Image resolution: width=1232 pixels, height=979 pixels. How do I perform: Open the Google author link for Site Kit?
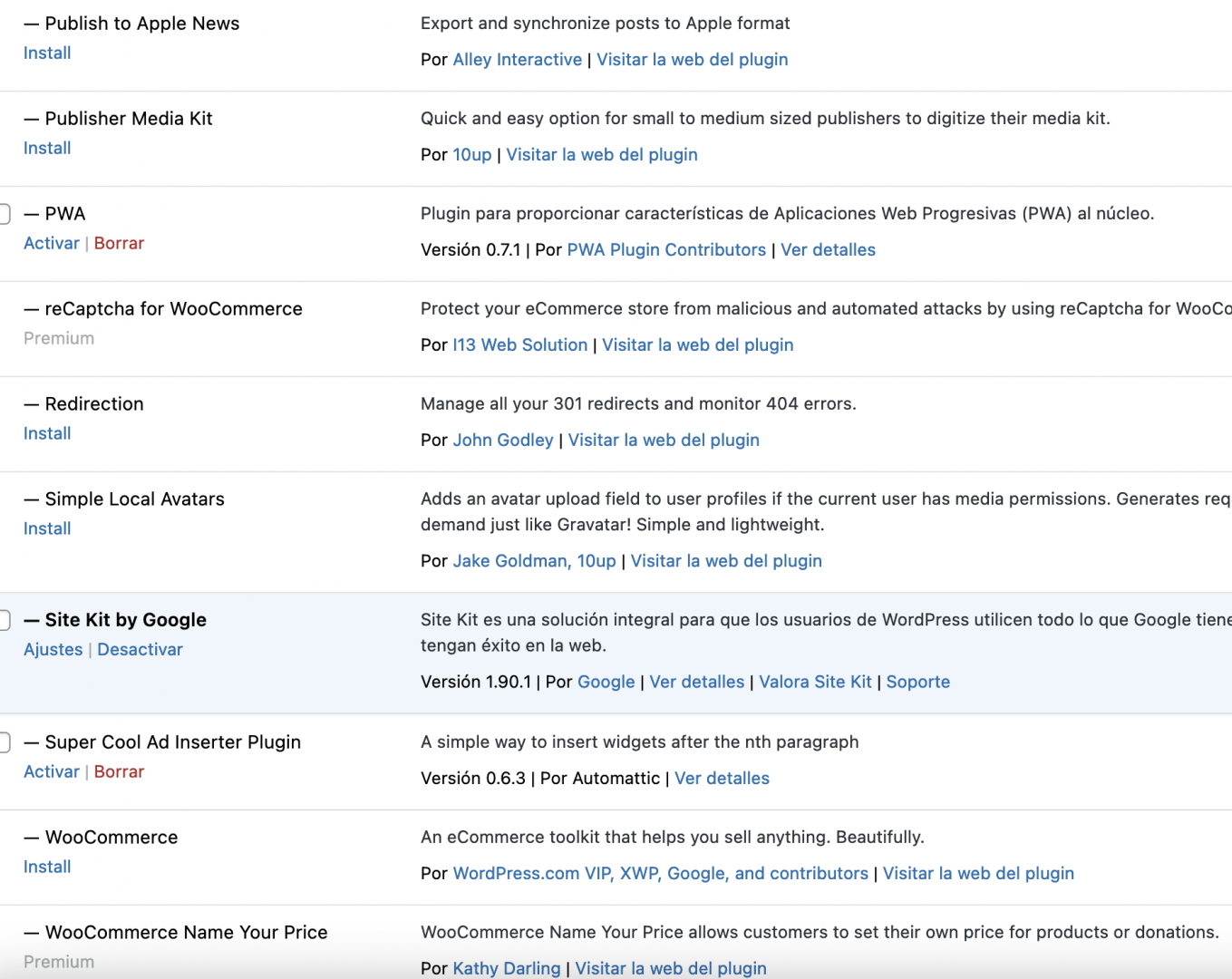coord(606,682)
